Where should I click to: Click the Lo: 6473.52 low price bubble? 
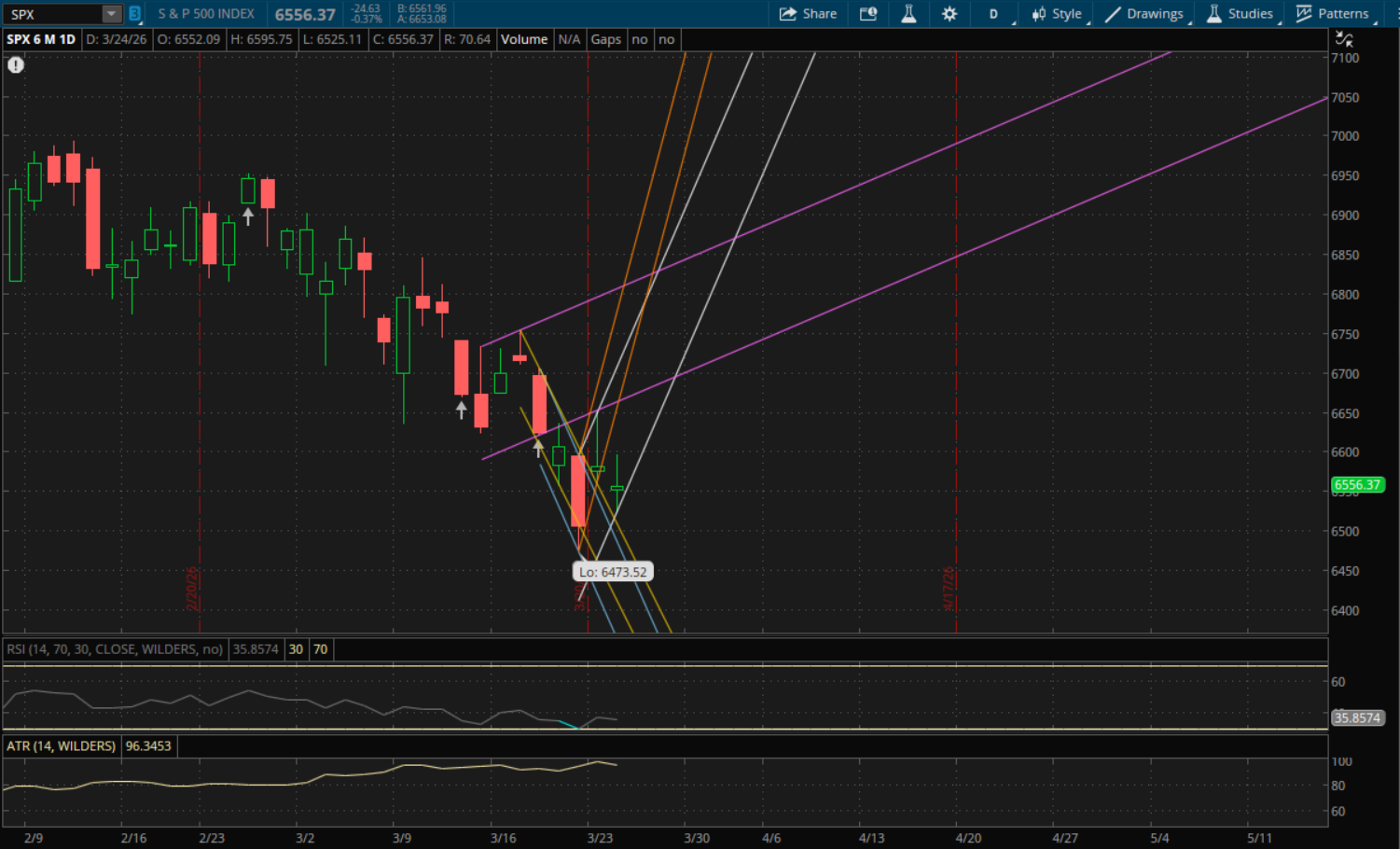[x=613, y=572]
